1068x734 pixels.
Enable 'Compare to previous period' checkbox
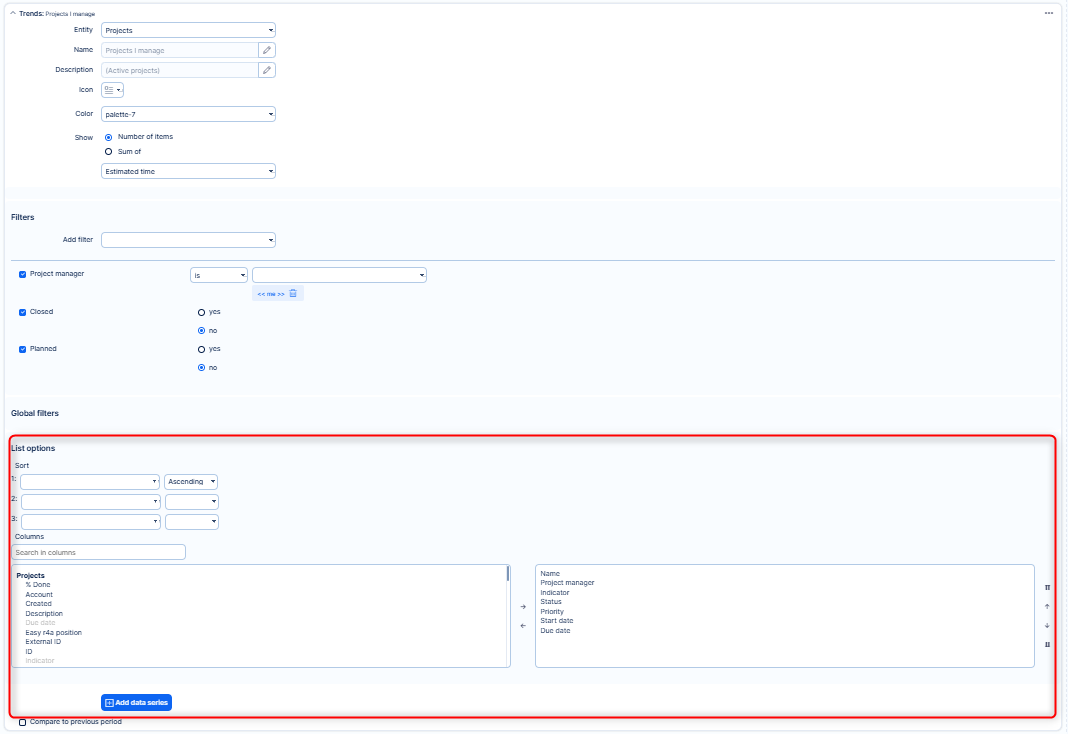(x=23, y=722)
